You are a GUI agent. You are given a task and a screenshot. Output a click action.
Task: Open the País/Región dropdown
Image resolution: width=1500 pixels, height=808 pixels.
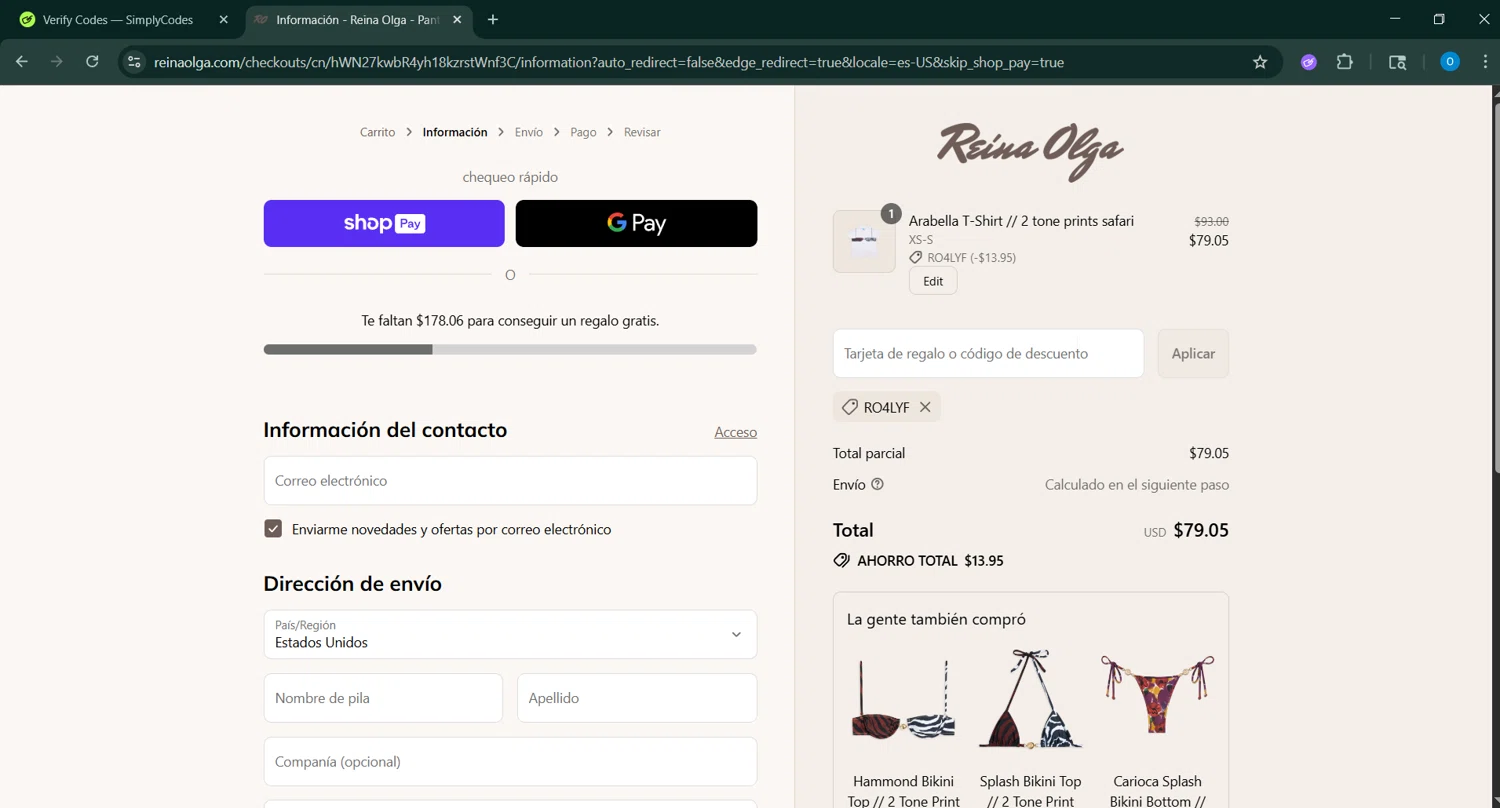pos(510,634)
